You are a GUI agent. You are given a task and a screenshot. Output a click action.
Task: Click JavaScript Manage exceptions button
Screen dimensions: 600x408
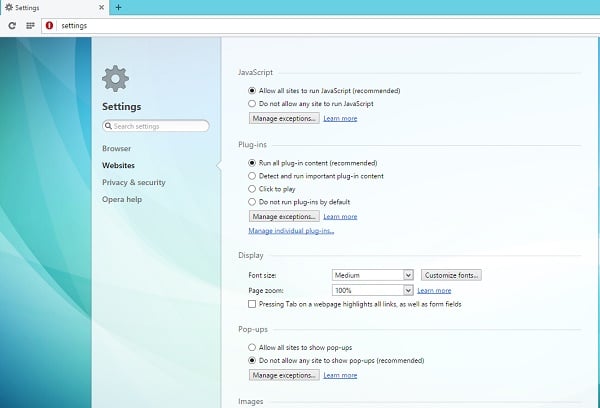[284, 118]
